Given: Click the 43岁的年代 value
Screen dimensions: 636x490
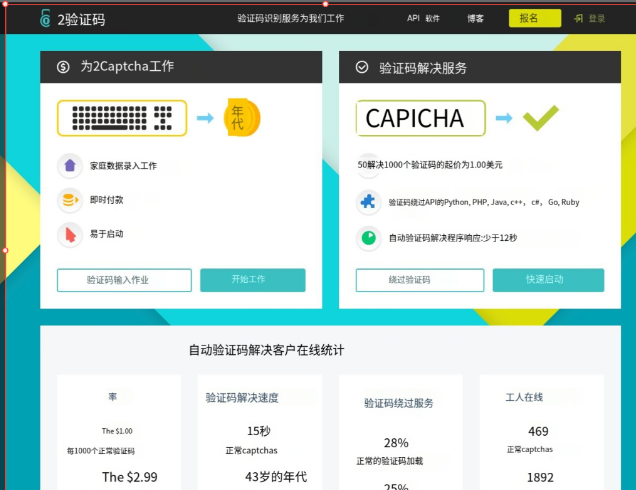Looking at the screenshot, I should click(x=276, y=477).
